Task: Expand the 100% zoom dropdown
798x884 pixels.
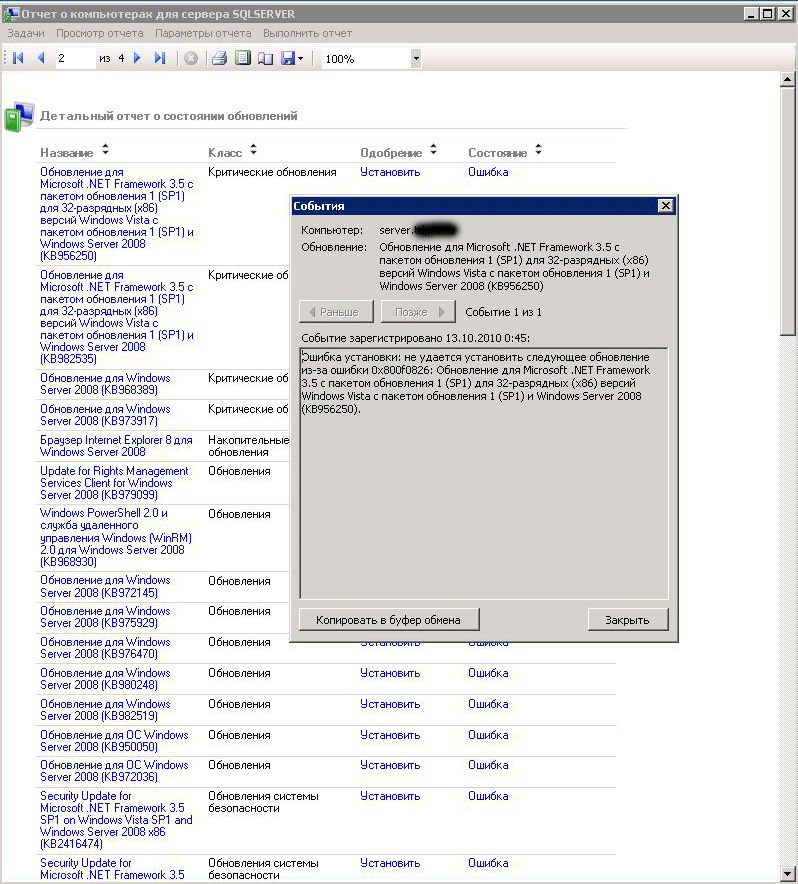Action: [x=416, y=59]
